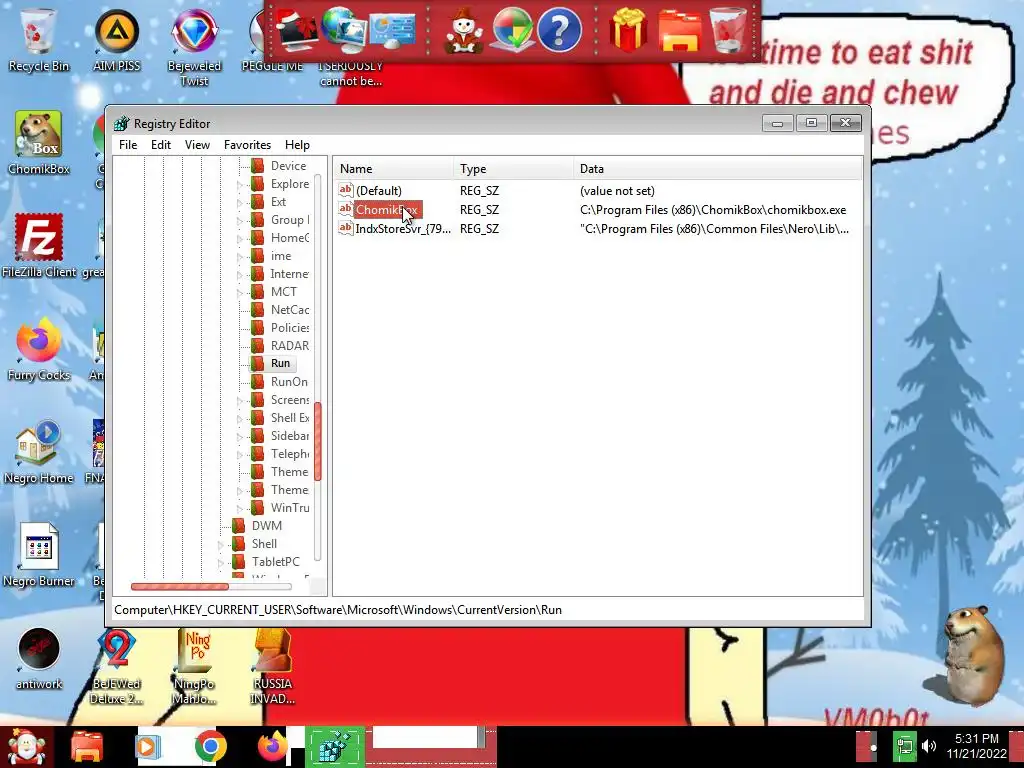The height and width of the screenshot is (768, 1024).
Task: Expand the Telepho key node
Action: coord(240,455)
